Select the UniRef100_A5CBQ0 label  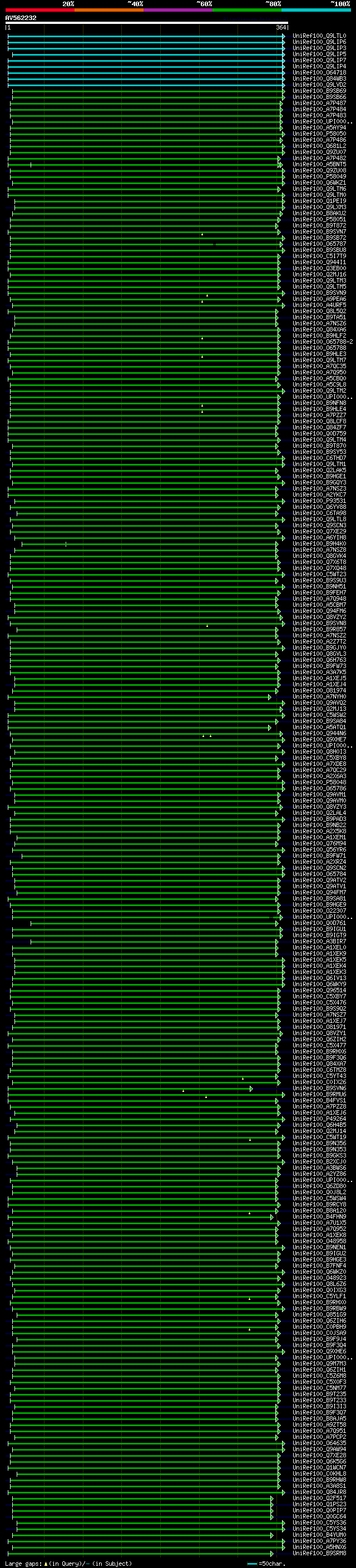pyautogui.click(x=319, y=379)
